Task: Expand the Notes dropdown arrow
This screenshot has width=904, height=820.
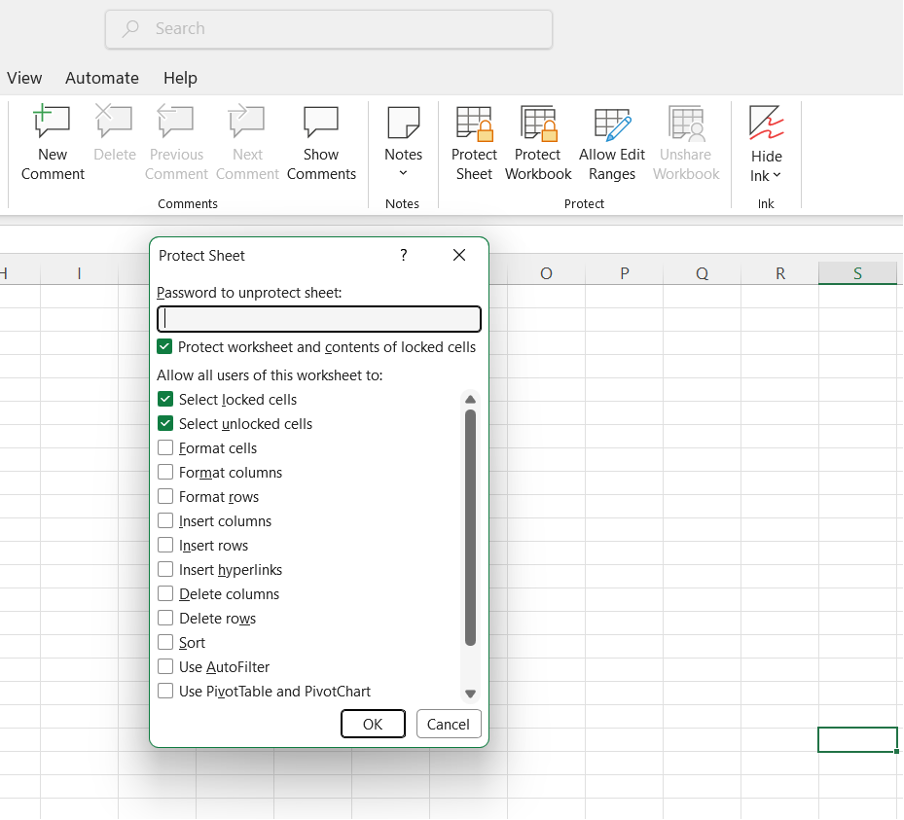Action: tap(403, 174)
